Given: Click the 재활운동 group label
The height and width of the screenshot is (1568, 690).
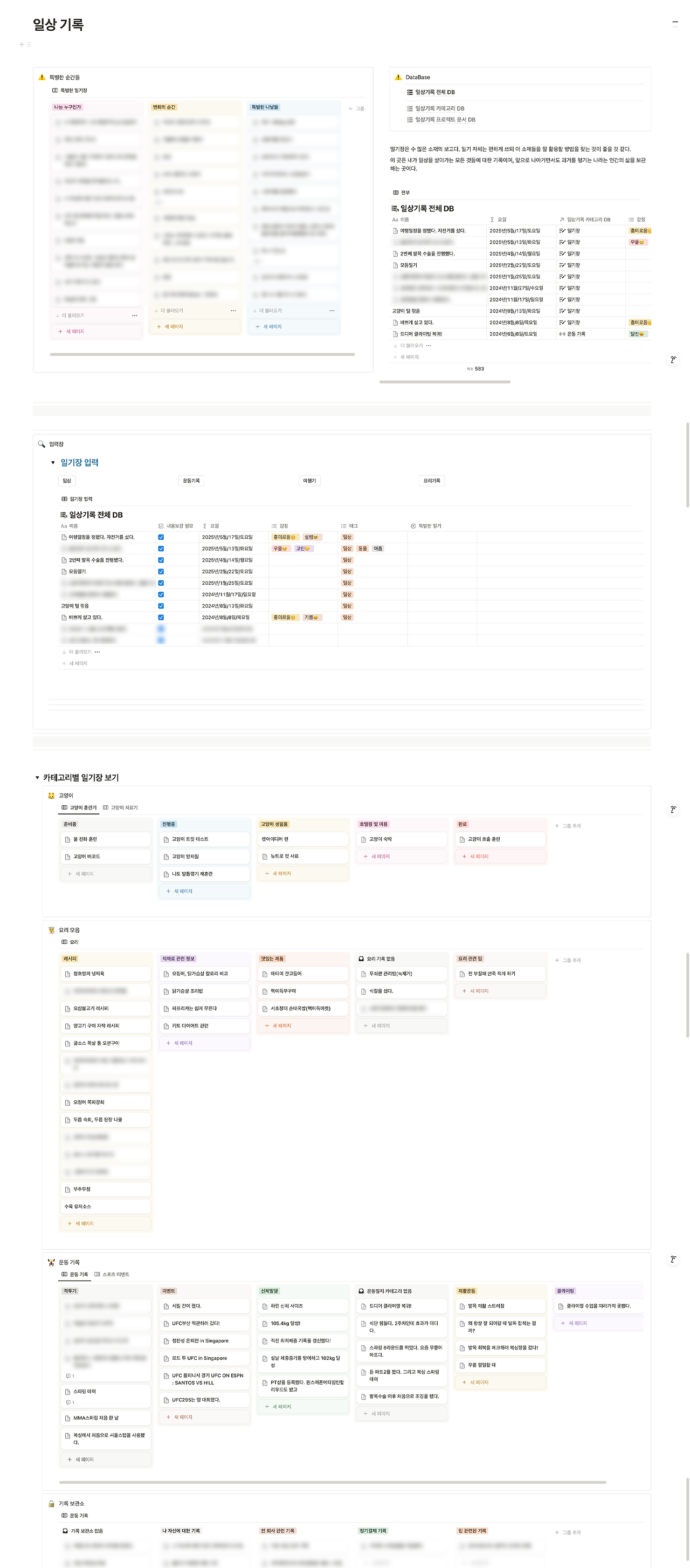Looking at the screenshot, I should tap(467, 1290).
